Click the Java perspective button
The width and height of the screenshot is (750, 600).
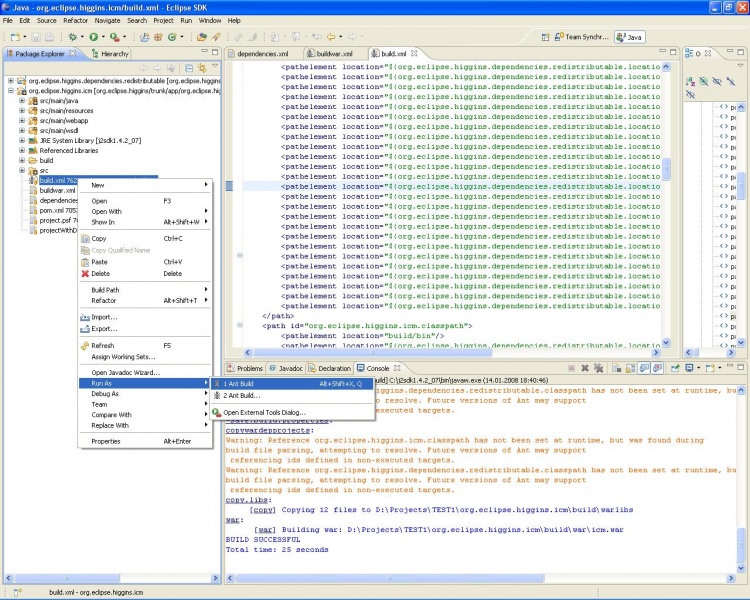tap(629, 37)
